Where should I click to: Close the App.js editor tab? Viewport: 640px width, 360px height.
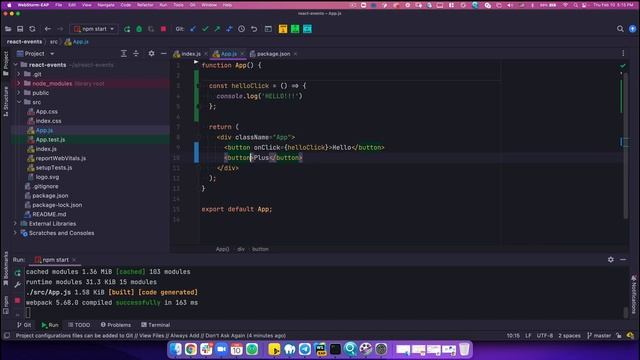pos(242,54)
